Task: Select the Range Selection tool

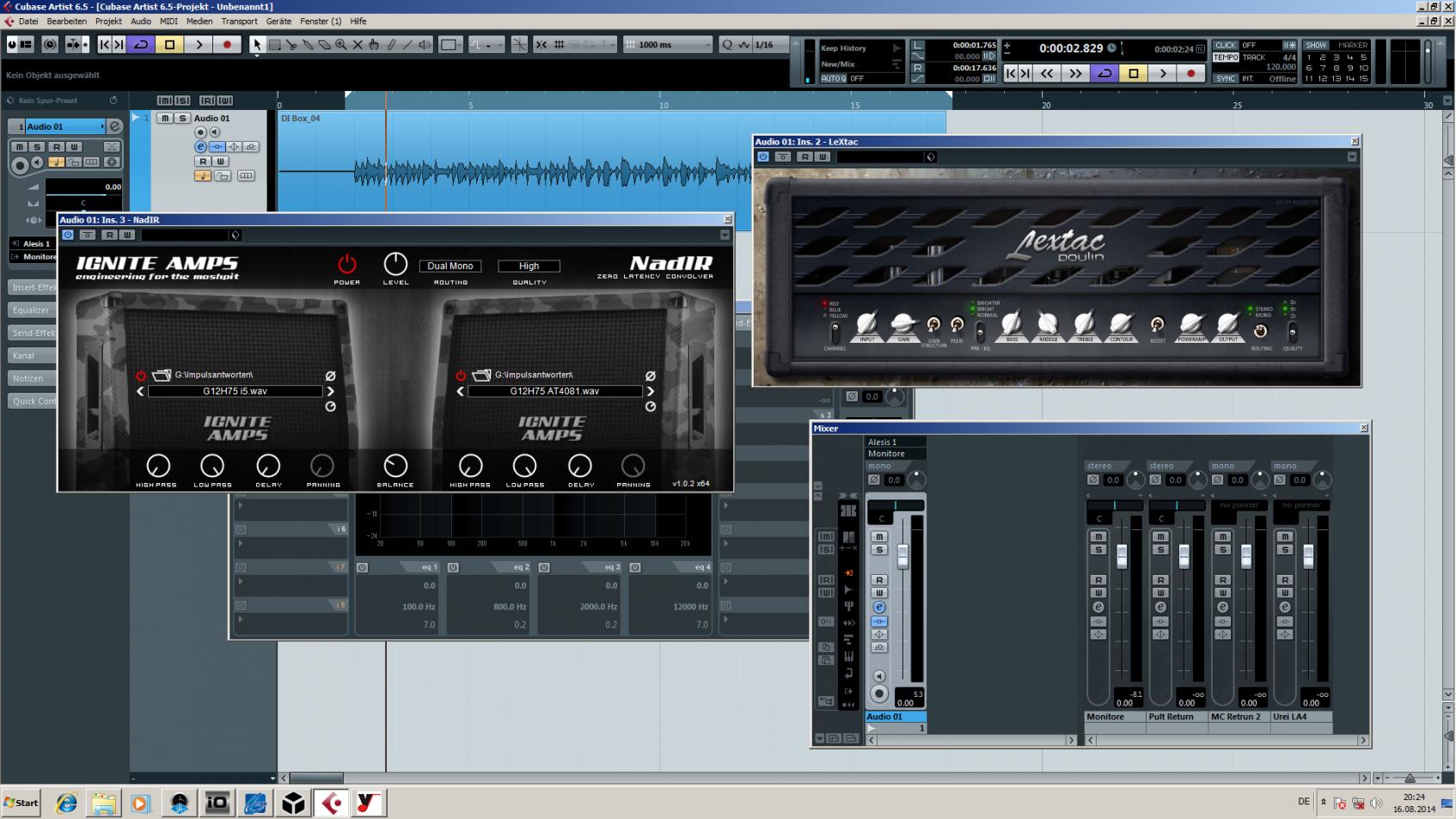Action: tap(274, 45)
